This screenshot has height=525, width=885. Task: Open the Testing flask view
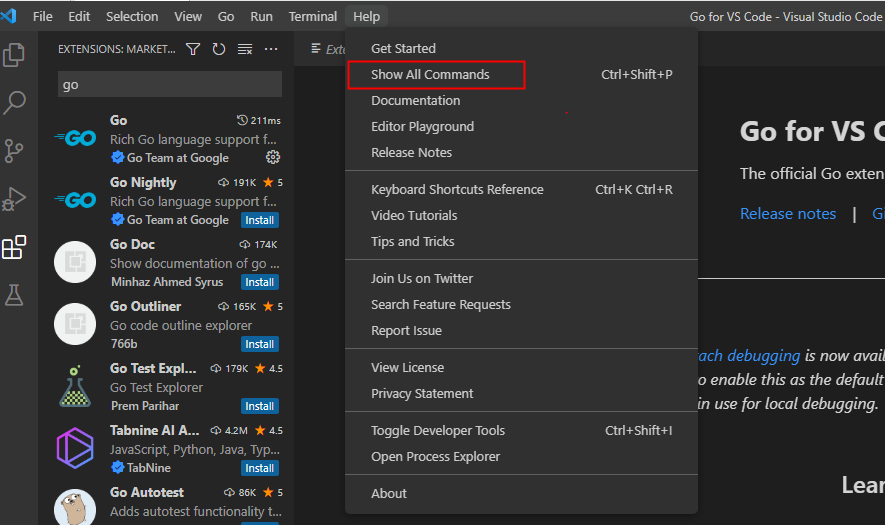click(14, 295)
